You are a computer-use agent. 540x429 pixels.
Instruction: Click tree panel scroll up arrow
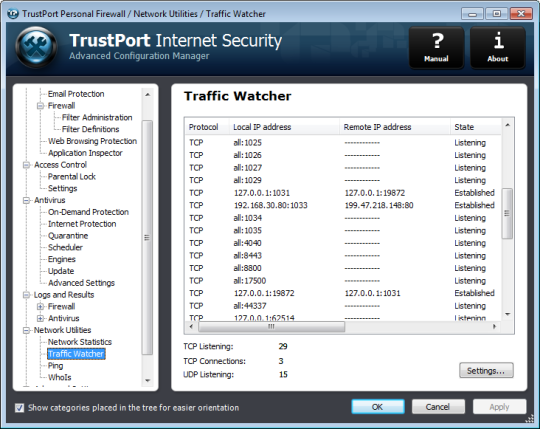[147, 94]
